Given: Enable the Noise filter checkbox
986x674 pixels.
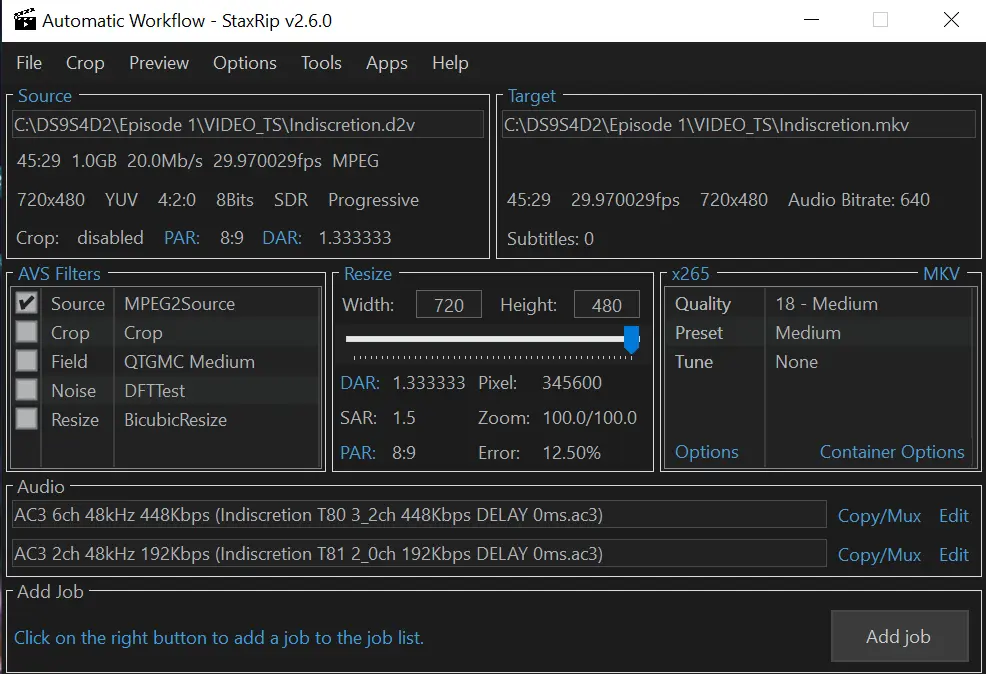Looking at the screenshot, I should 26,390.
